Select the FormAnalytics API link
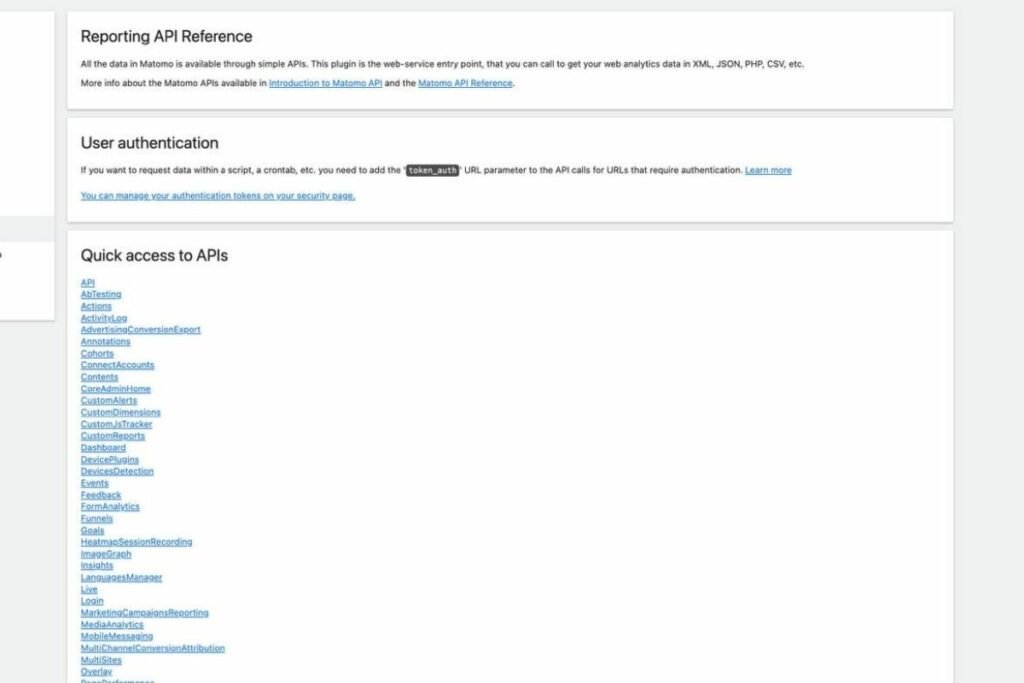 click(x=110, y=507)
